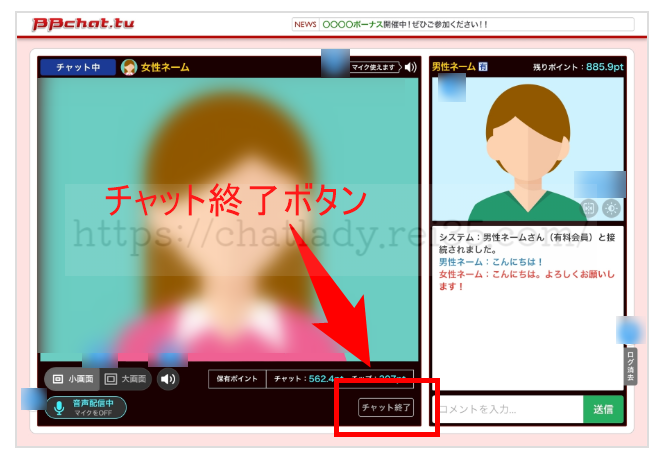
Task: Click the 女性ネーム name label
Action: click(x=165, y=67)
